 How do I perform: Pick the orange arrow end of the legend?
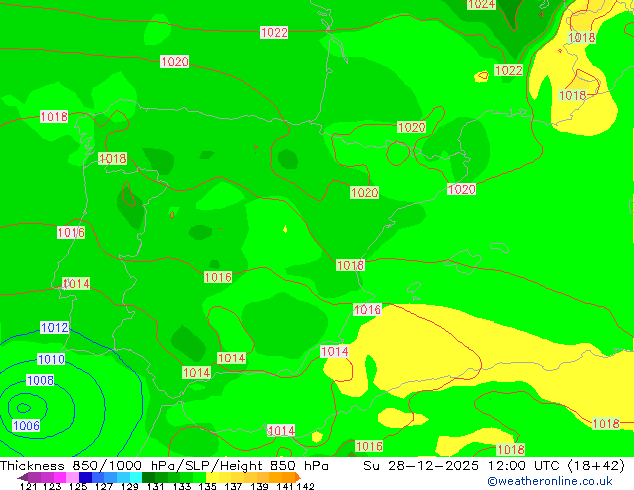[x=298, y=477]
